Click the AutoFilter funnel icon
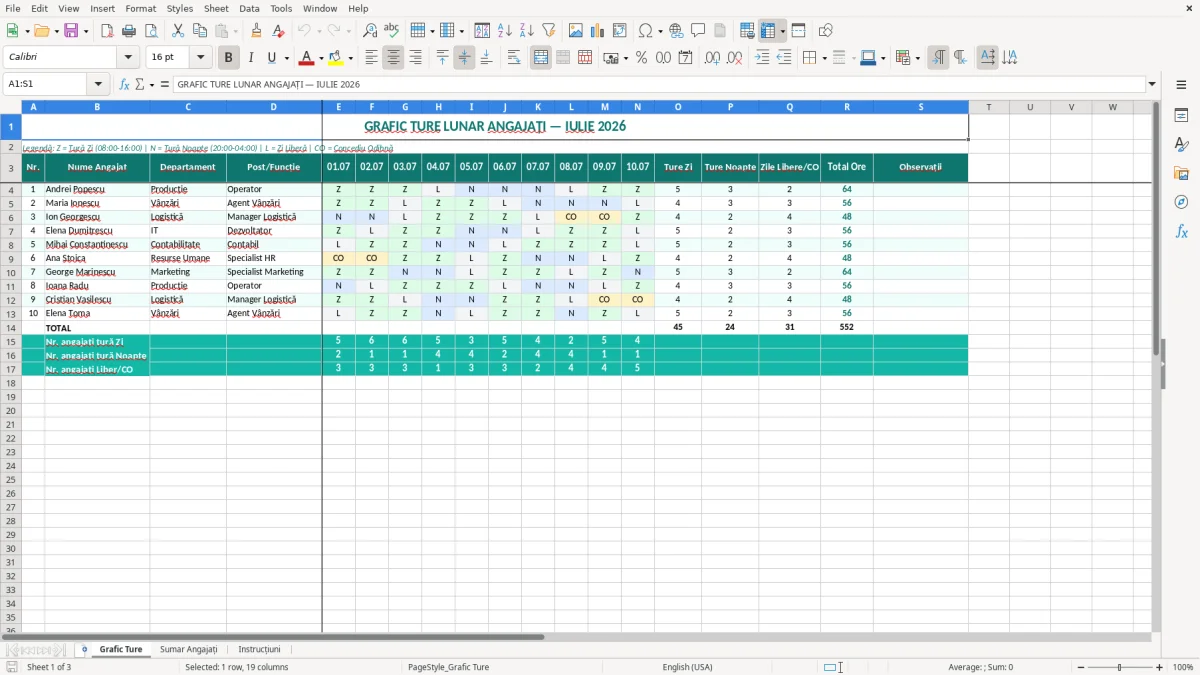The height and width of the screenshot is (675, 1200). (548, 31)
